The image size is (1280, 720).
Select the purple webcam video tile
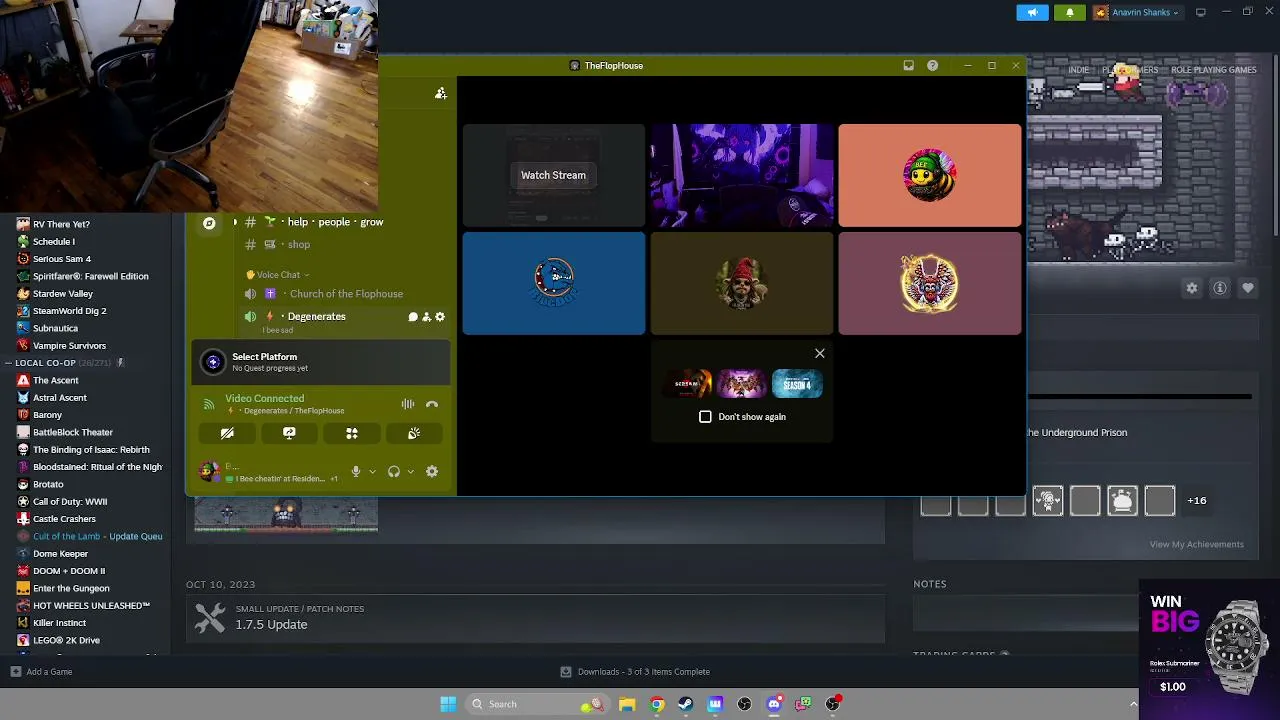pyautogui.click(x=741, y=175)
